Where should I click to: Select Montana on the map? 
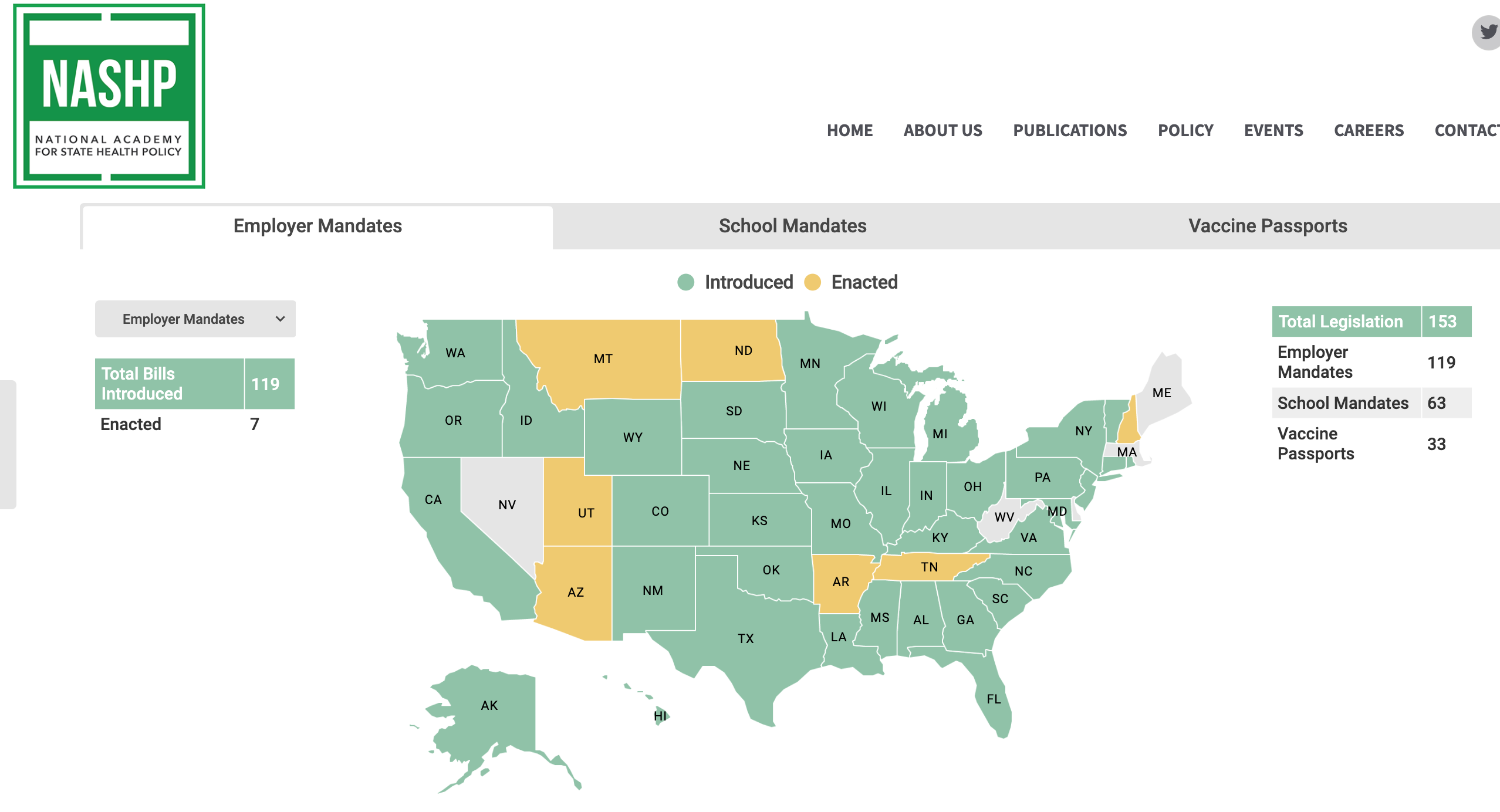pos(603,358)
